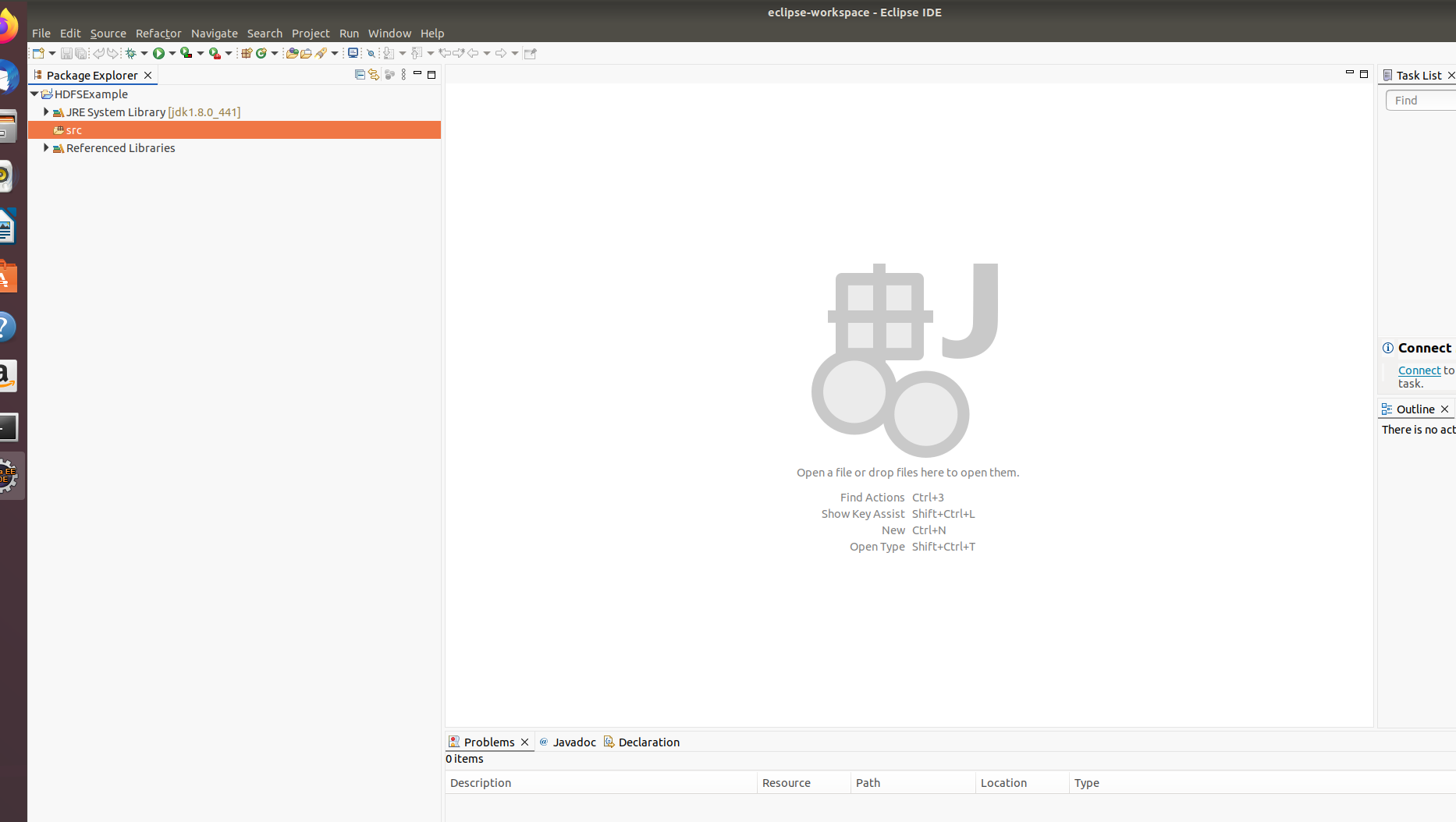Click the External Tools run icon

[215, 53]
